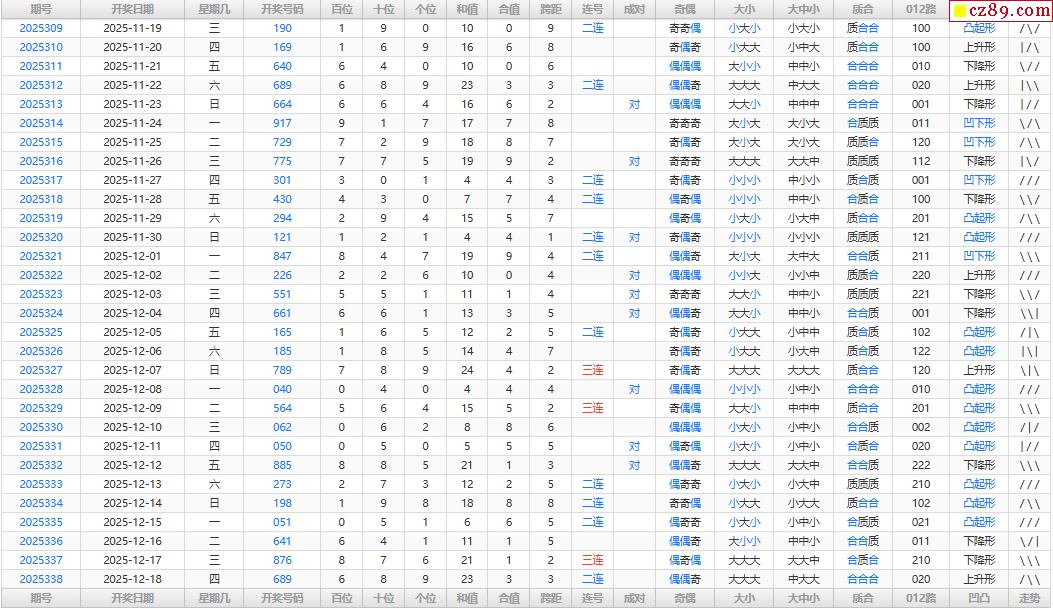Open issue 2025323 link

point(41,294)
